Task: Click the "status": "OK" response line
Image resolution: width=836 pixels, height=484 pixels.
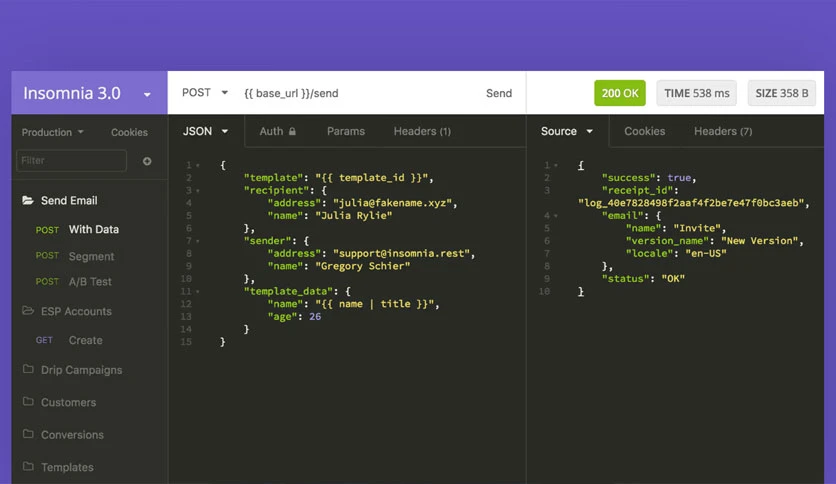Action: click(643, 279)
